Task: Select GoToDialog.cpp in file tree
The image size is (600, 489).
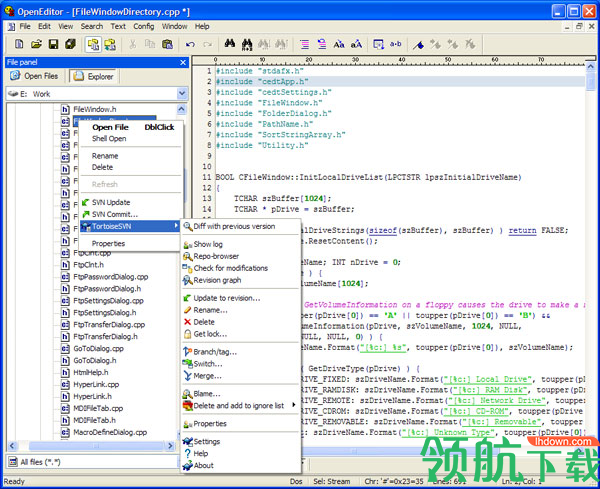Action: point(98,348)
